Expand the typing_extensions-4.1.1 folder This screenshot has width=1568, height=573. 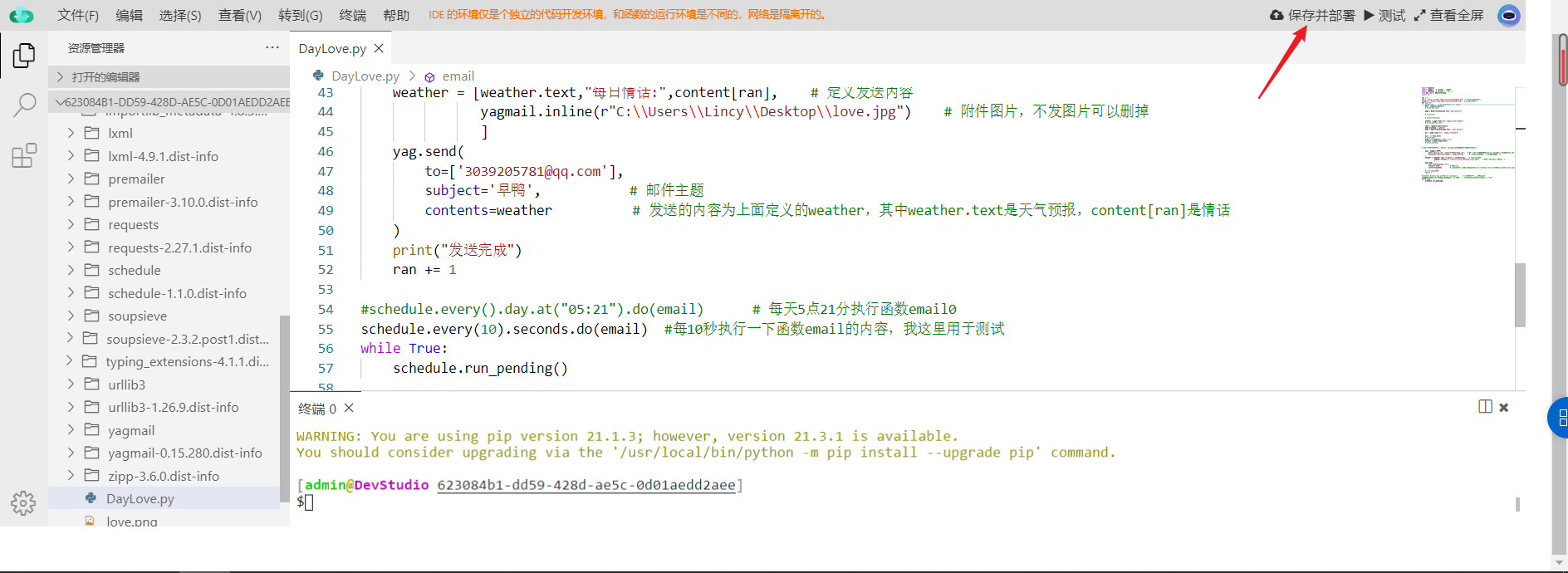[71, 361]
